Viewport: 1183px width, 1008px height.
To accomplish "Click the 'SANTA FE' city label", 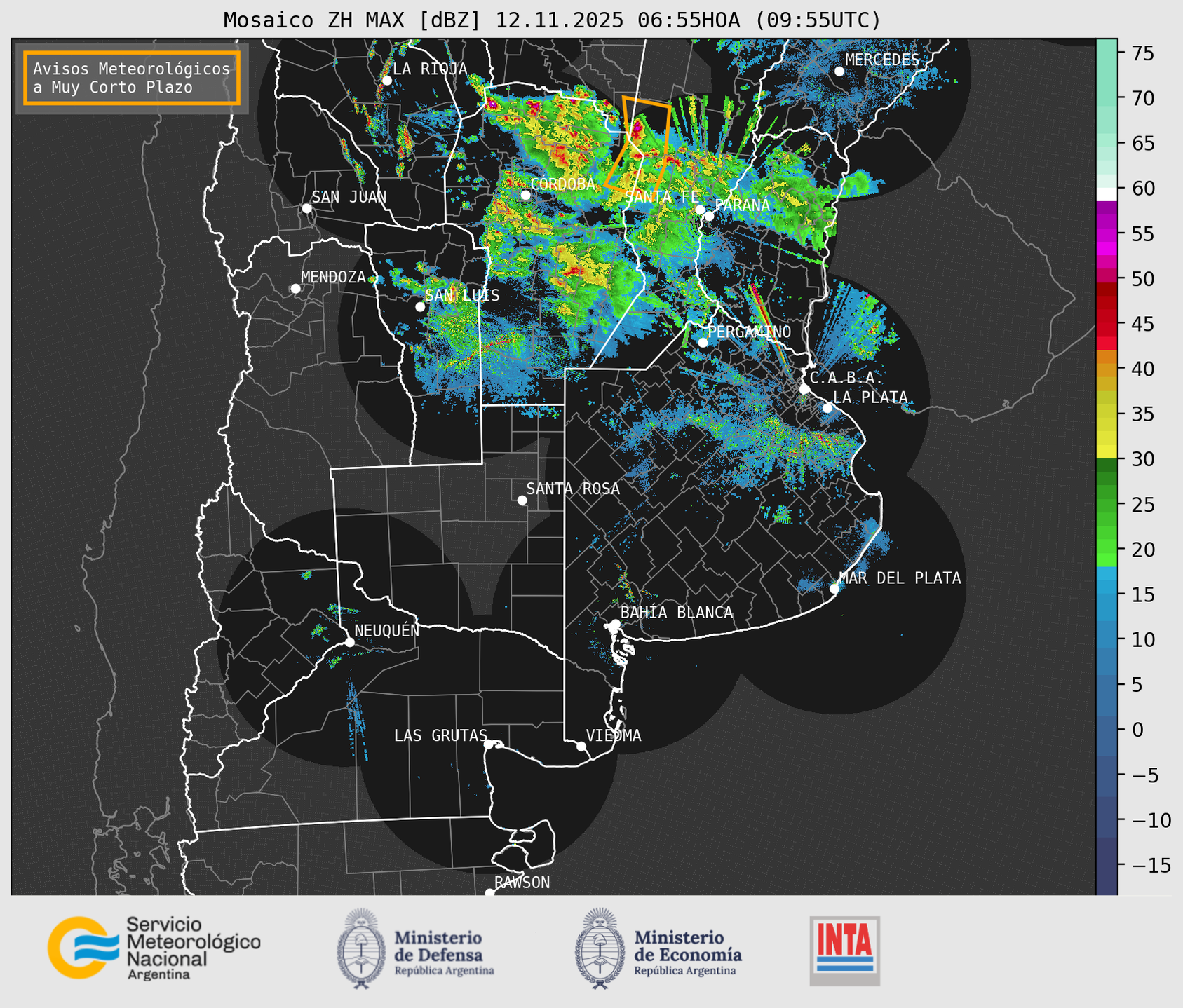I will 662,197.
